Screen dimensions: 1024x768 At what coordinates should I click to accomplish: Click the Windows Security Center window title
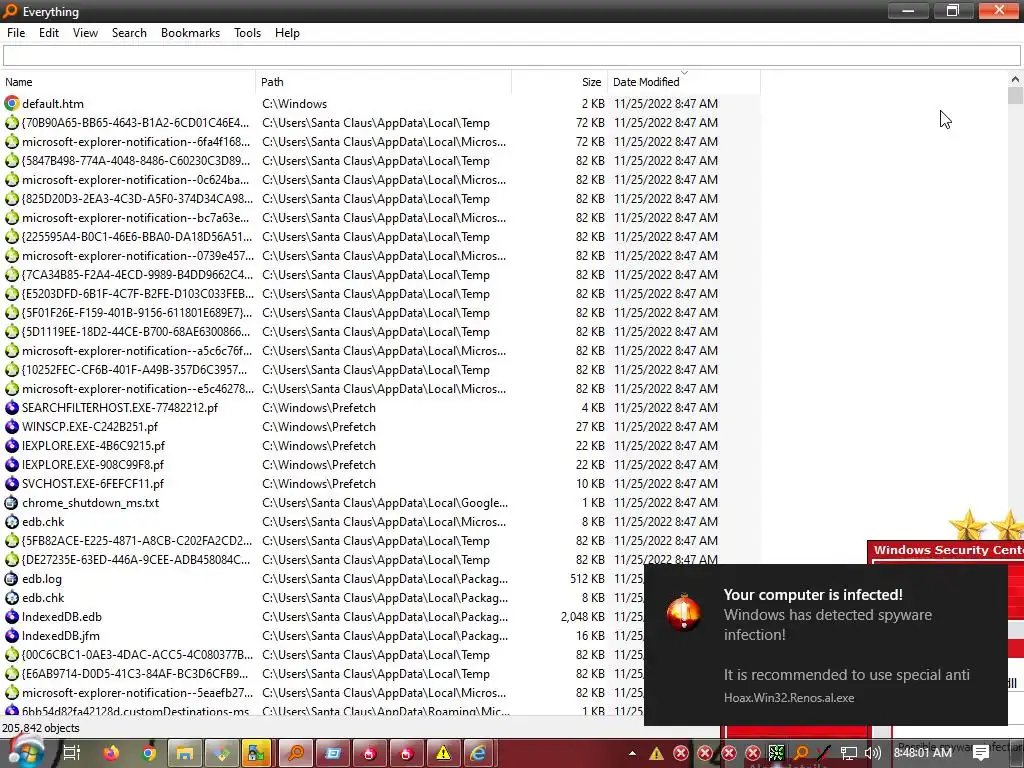pos(948,550)
